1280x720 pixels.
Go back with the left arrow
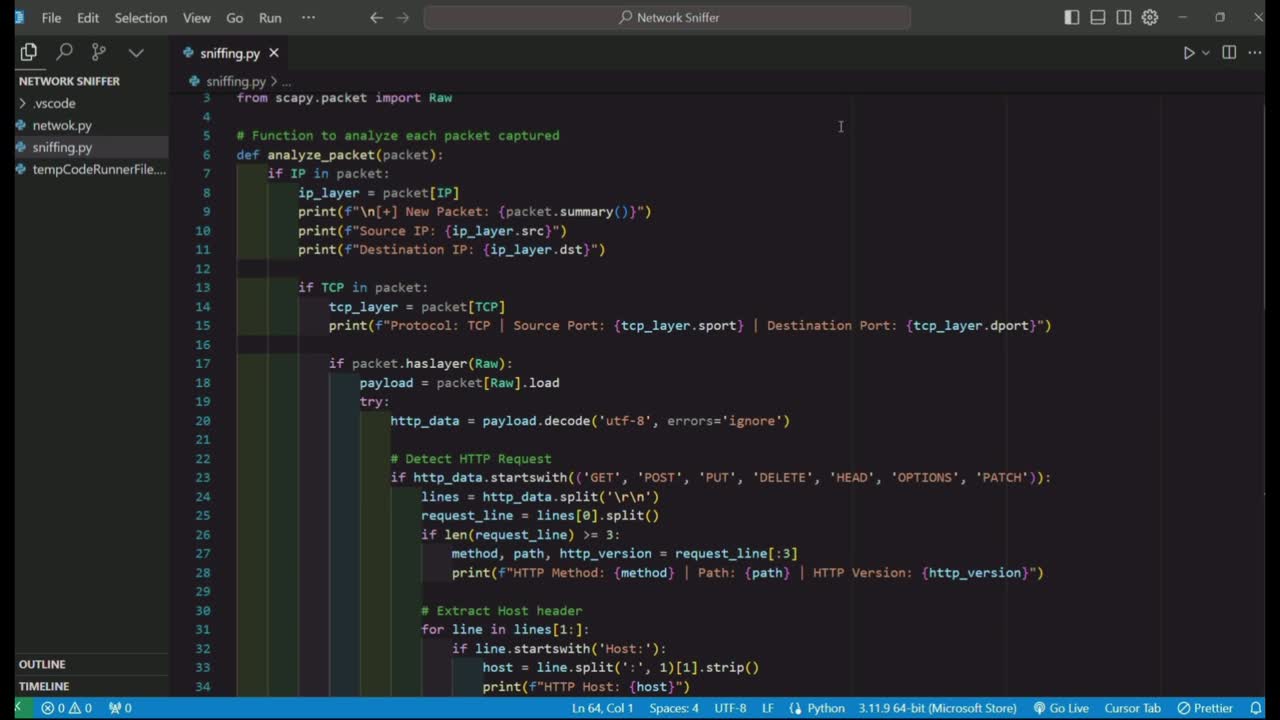(x=376, y=18)
